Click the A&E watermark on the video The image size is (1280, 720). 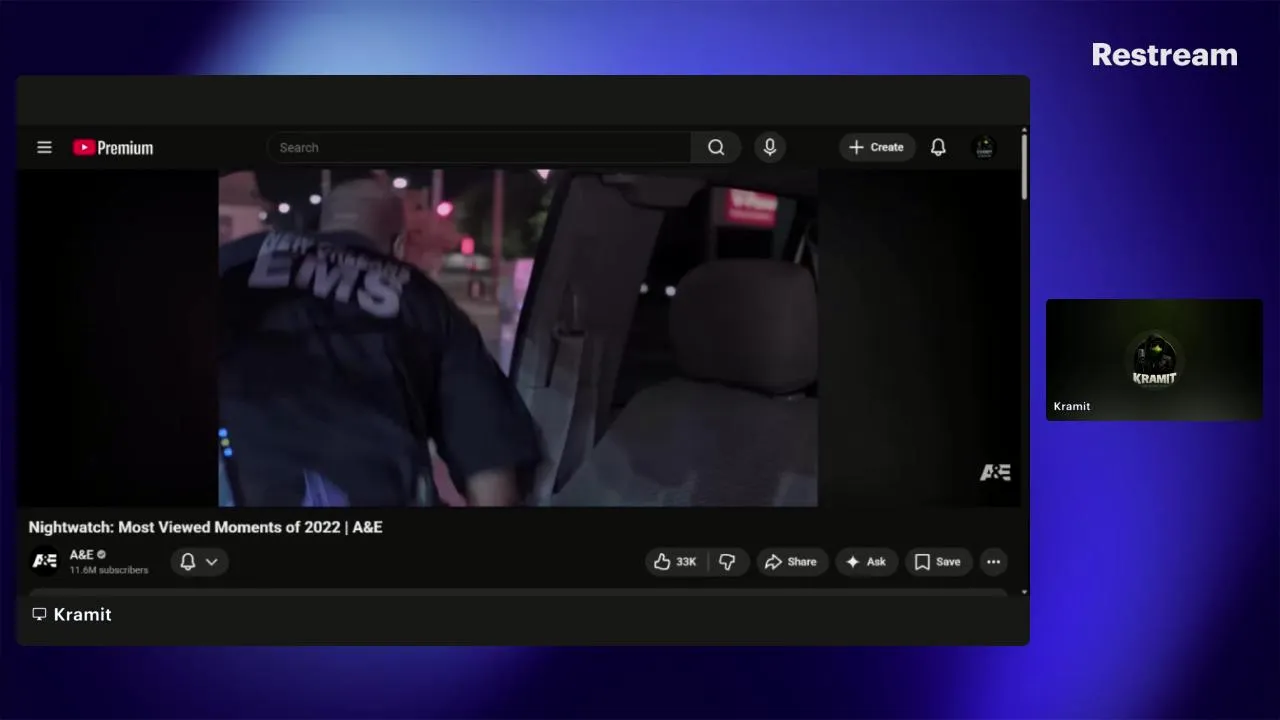[x=995, y=472]
